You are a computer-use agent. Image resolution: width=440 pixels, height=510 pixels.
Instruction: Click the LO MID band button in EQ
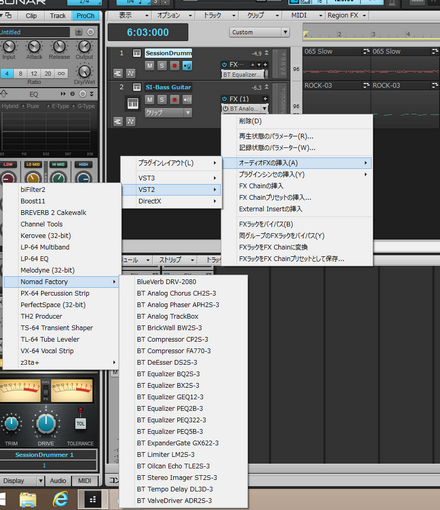coord(33,164)
